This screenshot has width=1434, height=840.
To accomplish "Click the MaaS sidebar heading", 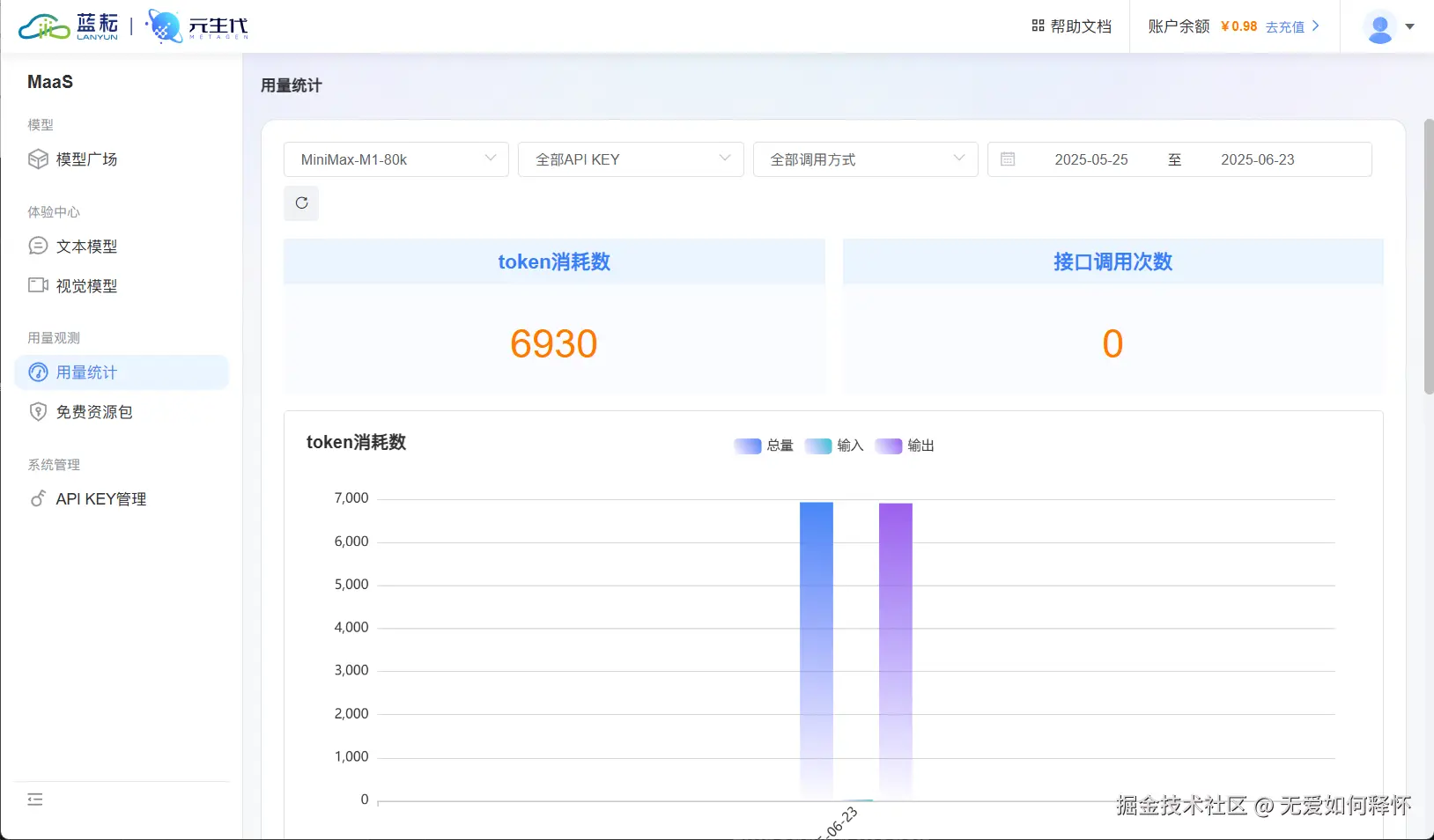I will pyautogui.click(x=50, y=82).
